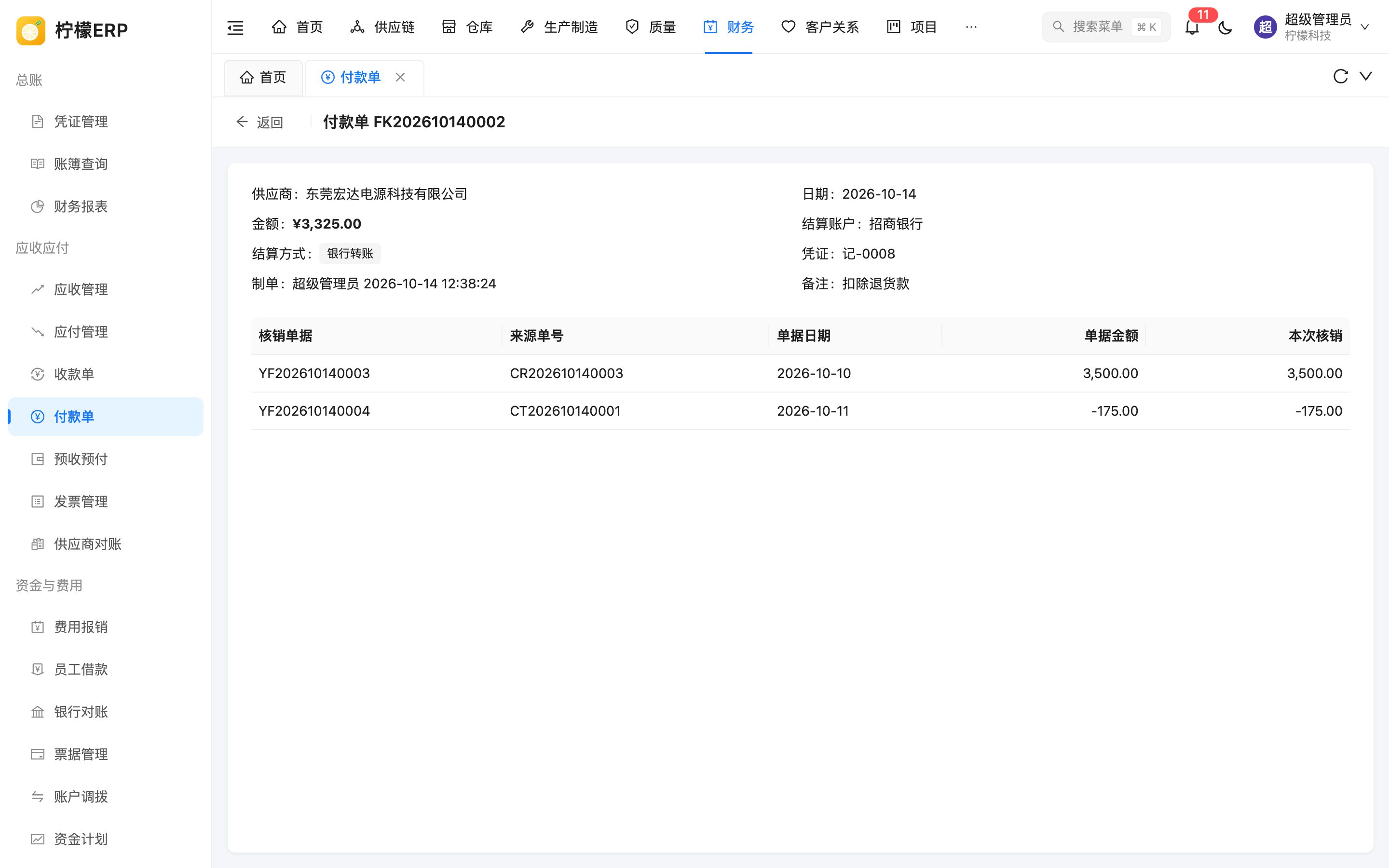Click voucher number 记-0008
This screenshot has width=1389, height=868.
coord(869,254)
